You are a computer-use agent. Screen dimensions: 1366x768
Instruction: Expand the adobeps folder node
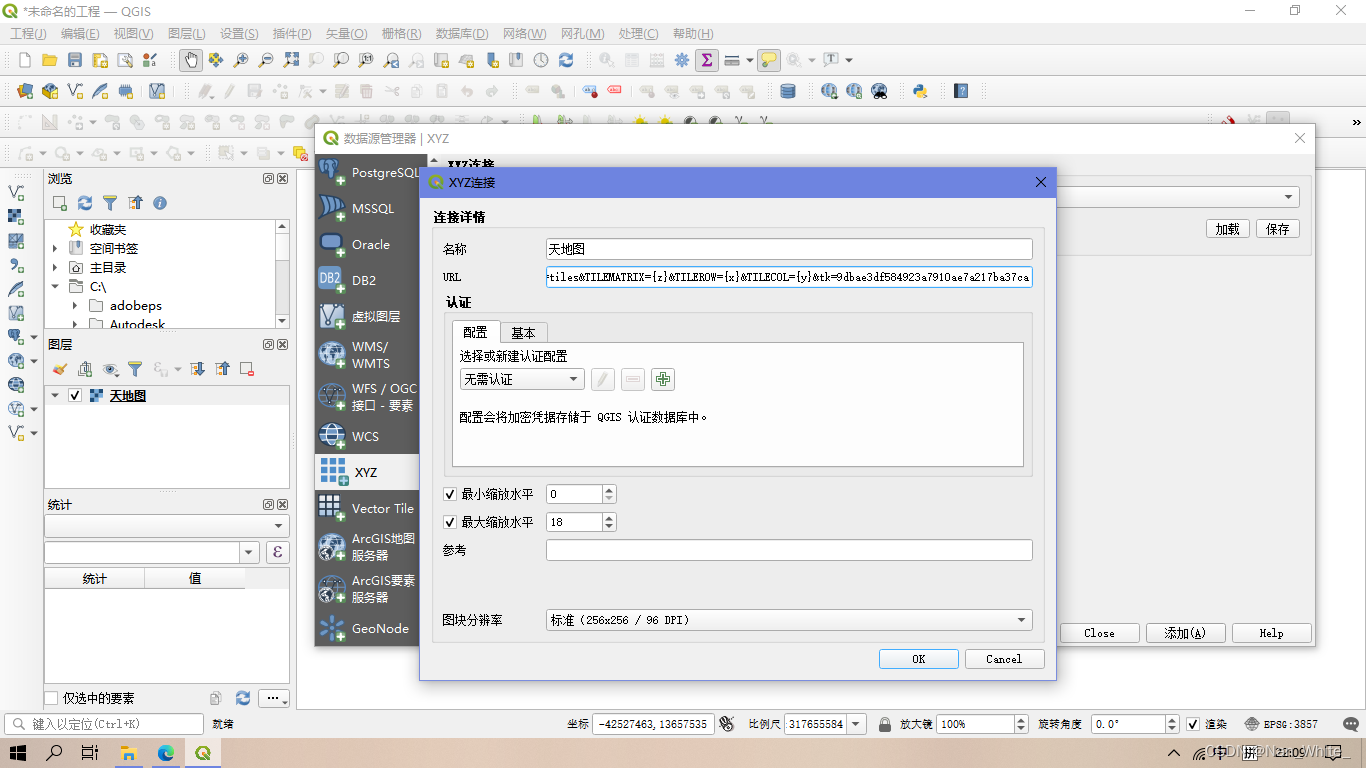[75, 305]
